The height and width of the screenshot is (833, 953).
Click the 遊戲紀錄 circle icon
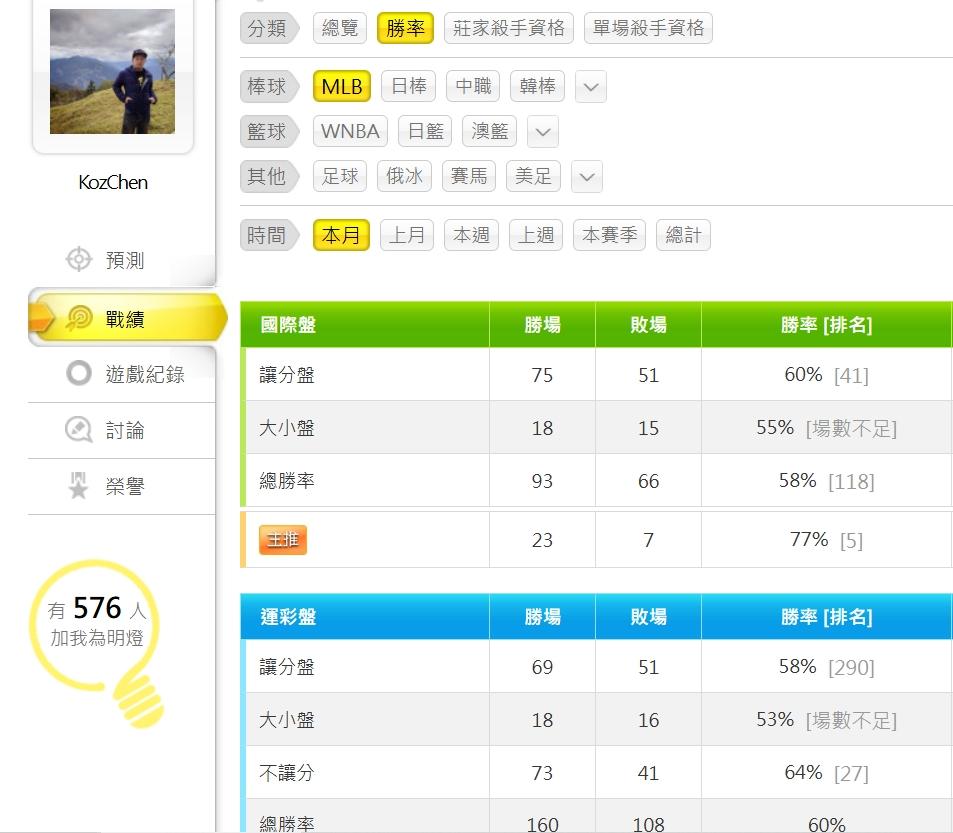pyautogui.click(x=79, y=373)
